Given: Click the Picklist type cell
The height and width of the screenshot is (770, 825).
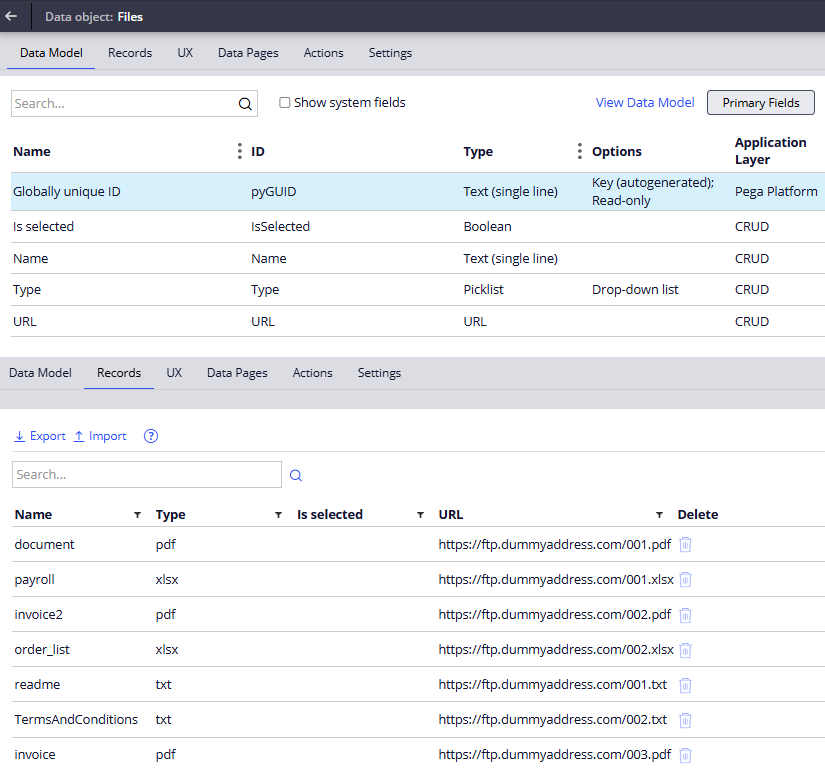Looking at the screenshot, I should pos(484,289).
